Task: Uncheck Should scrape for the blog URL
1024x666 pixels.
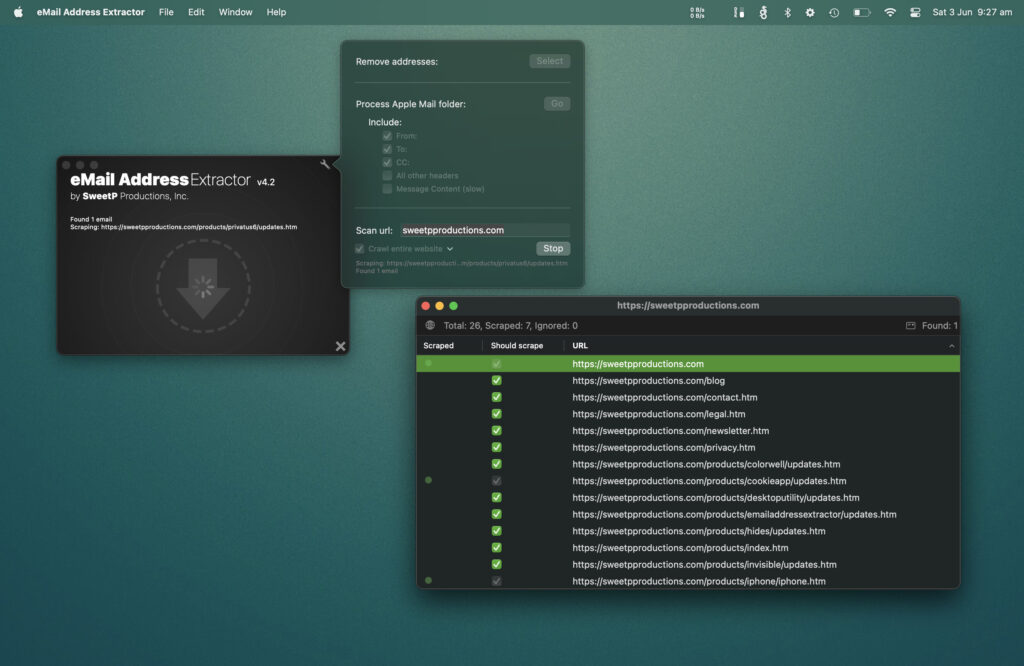Action: point(496,381)
